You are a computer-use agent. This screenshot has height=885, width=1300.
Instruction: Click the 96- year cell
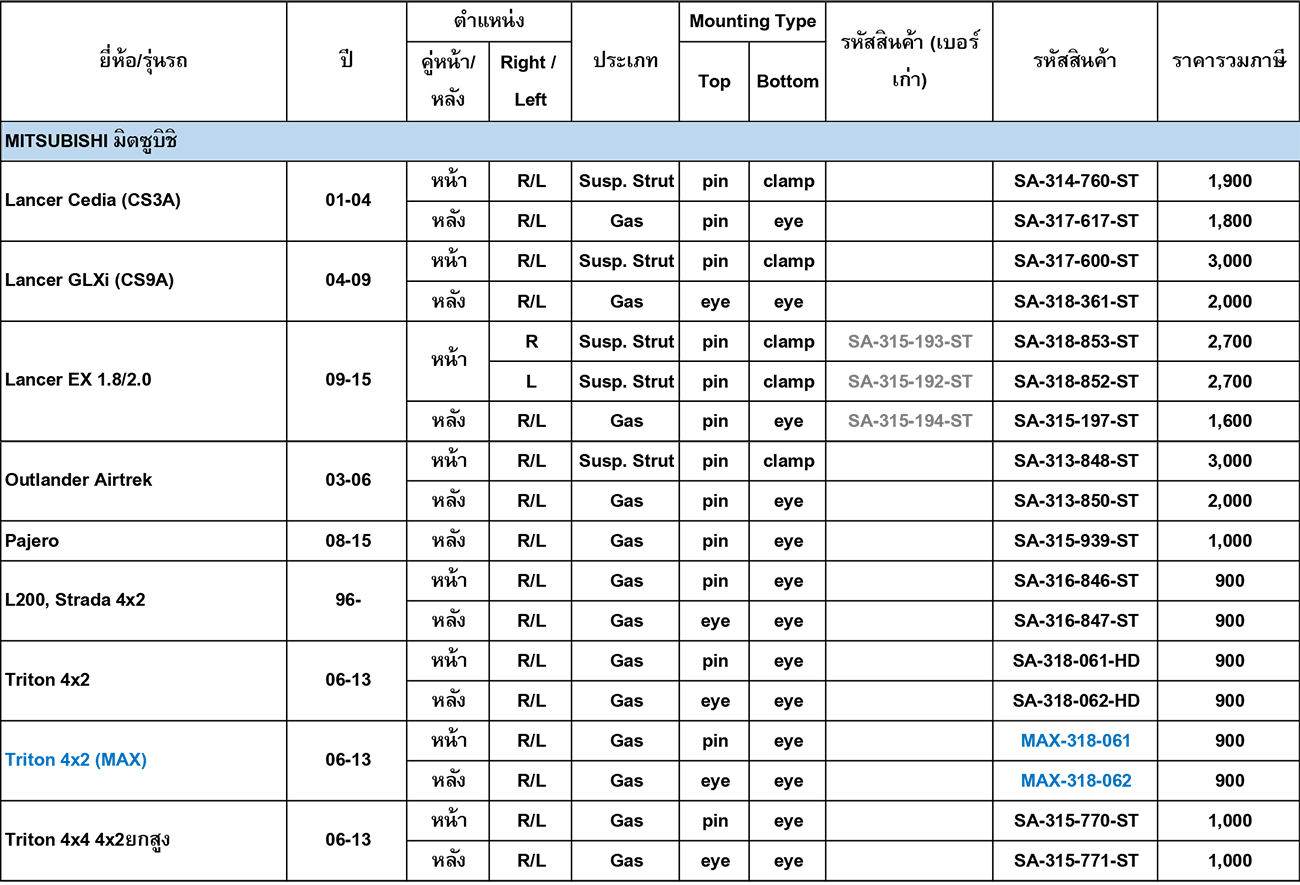pyautogui.click(x=347, y=601)
